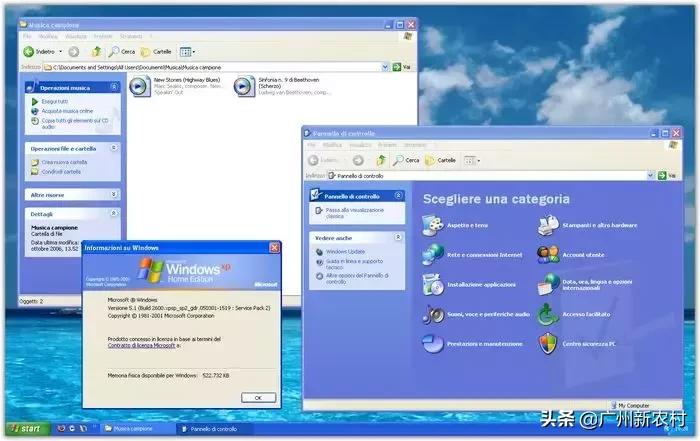Switch to Pannello di controllo taskbar button
The height and width of the screenshot is (441, 700).
(x=213, y=429)
